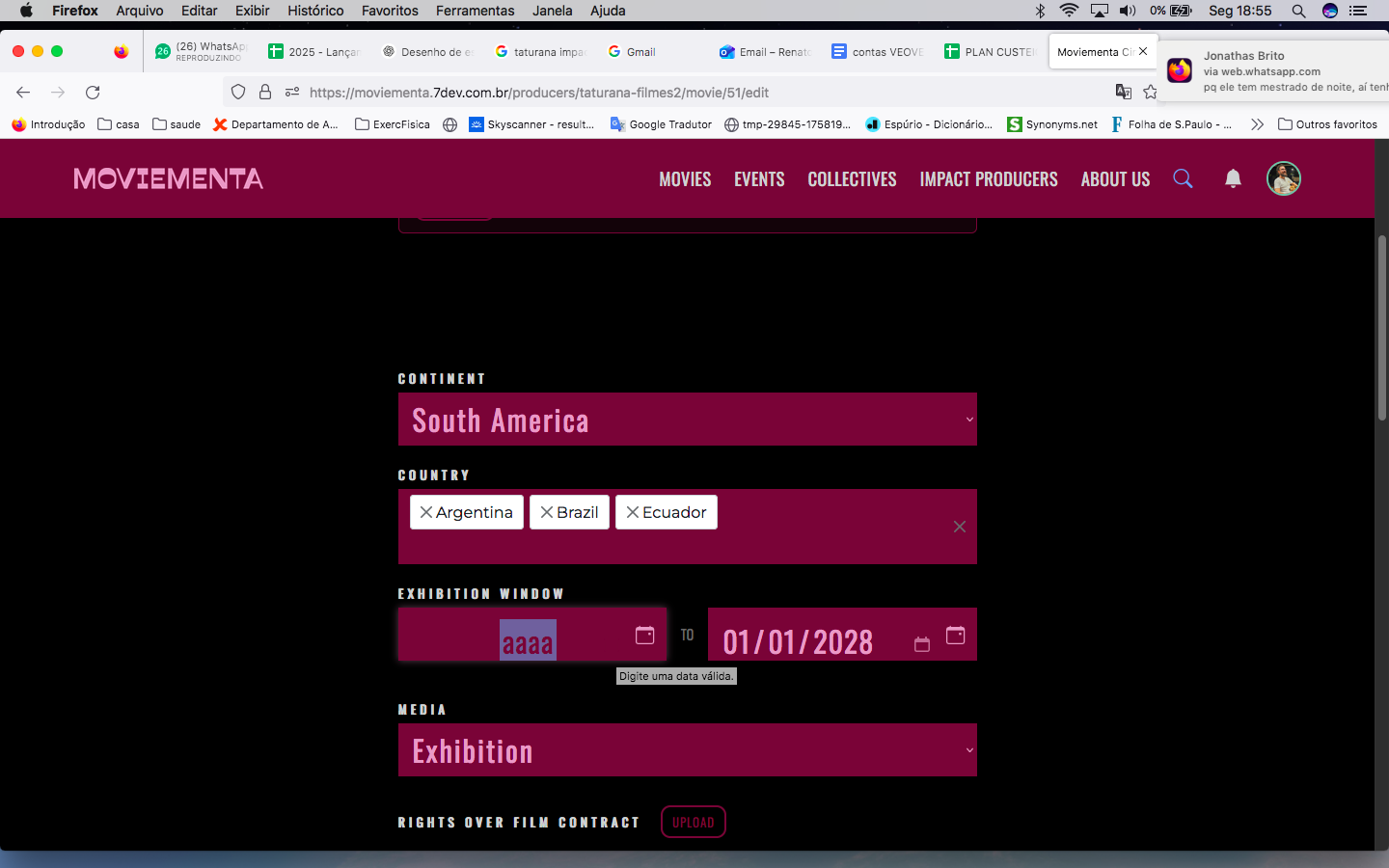
Task: Open calendar picker for end date
Action: [x=955, y=635]
